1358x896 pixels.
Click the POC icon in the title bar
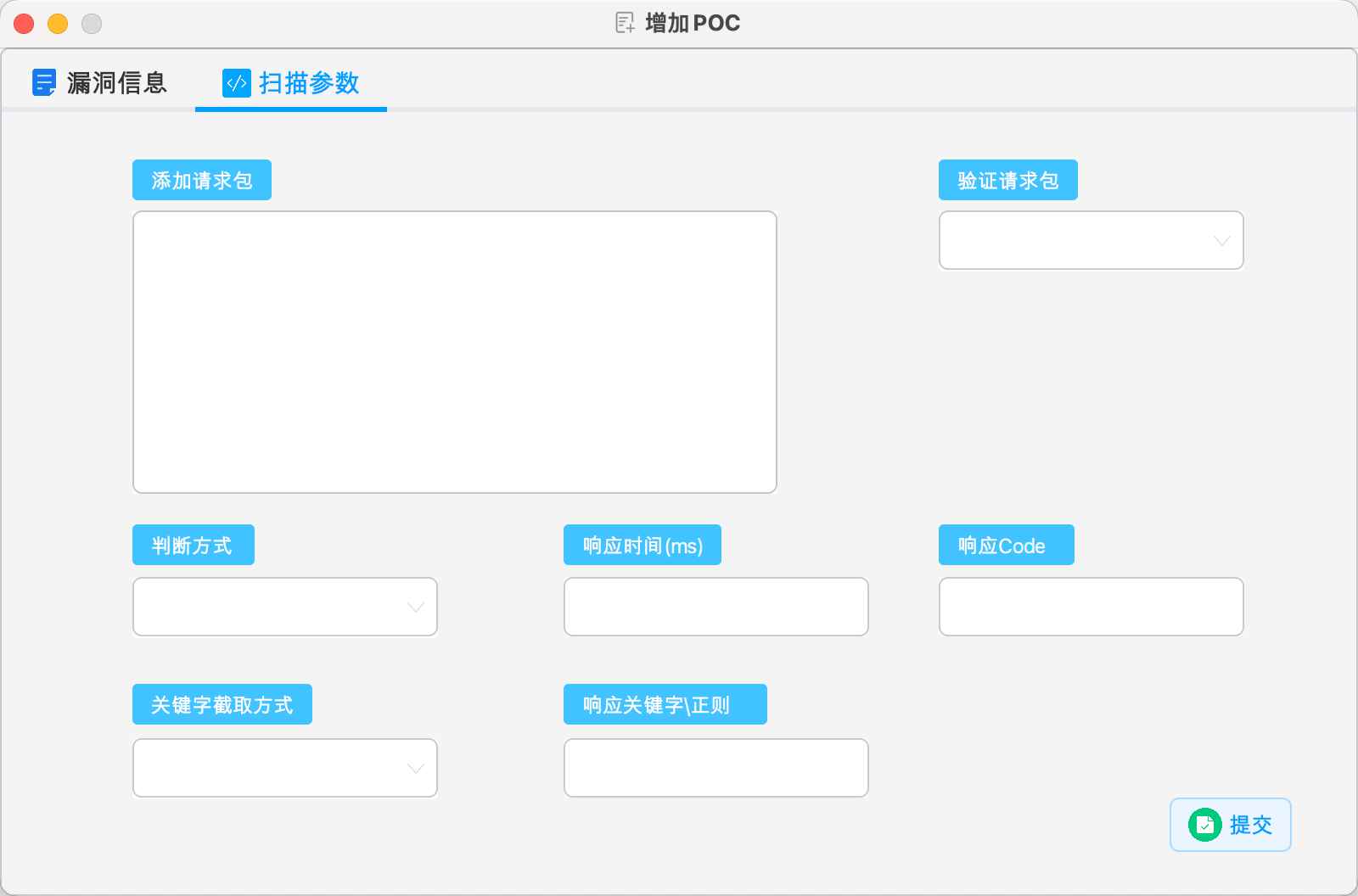pyautogui.click(x=624, y=23)
